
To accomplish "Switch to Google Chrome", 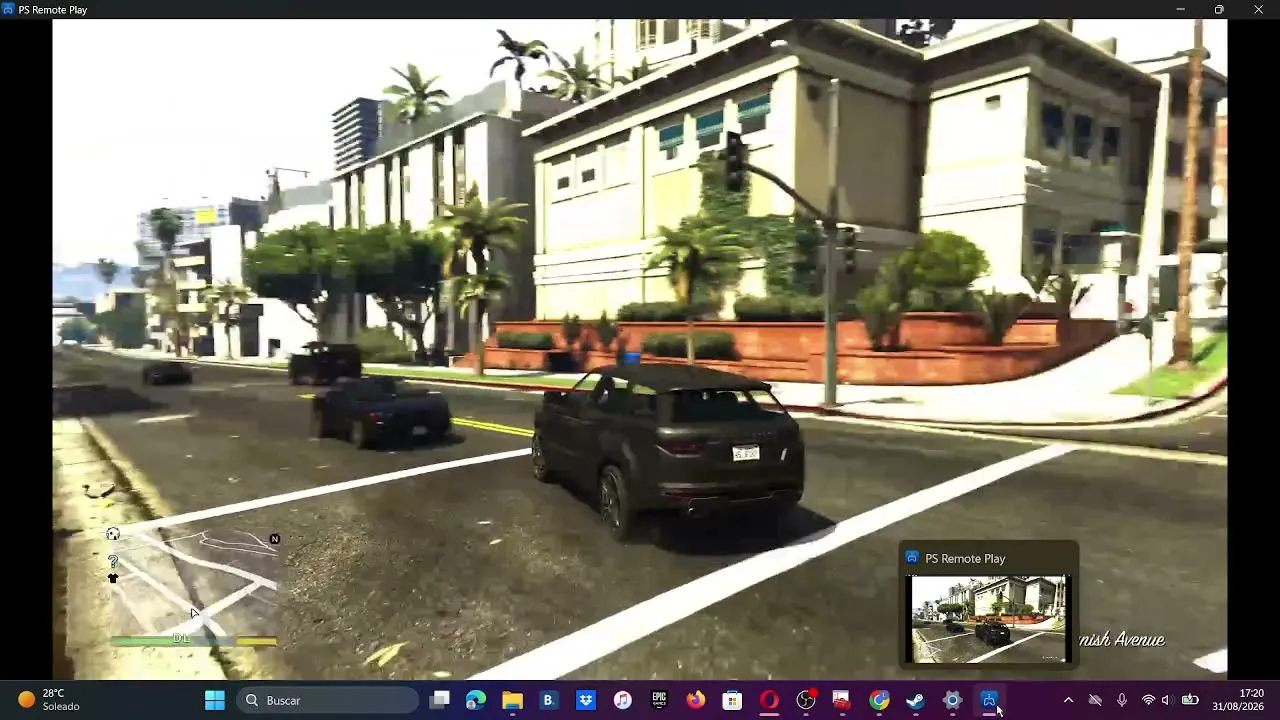I will (x=879, y=700).
